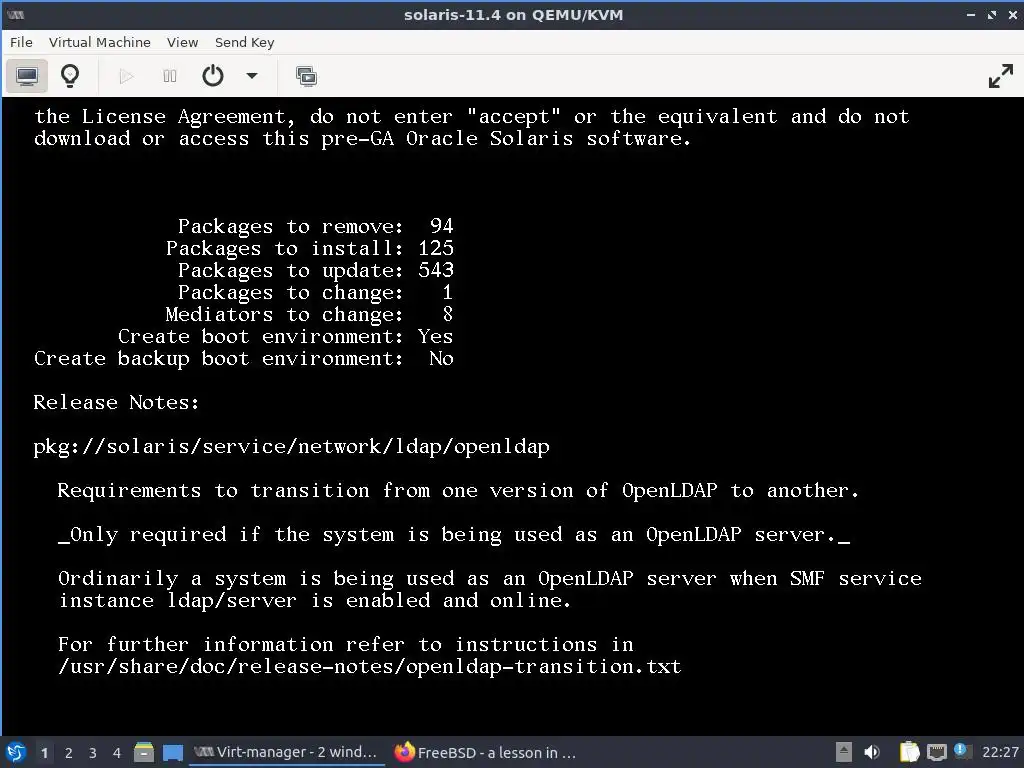Click 'Mediators to change: 8' line
The width and height of the screenshot is (1024, 768).
pyautogui.click(x=310, y=315)
